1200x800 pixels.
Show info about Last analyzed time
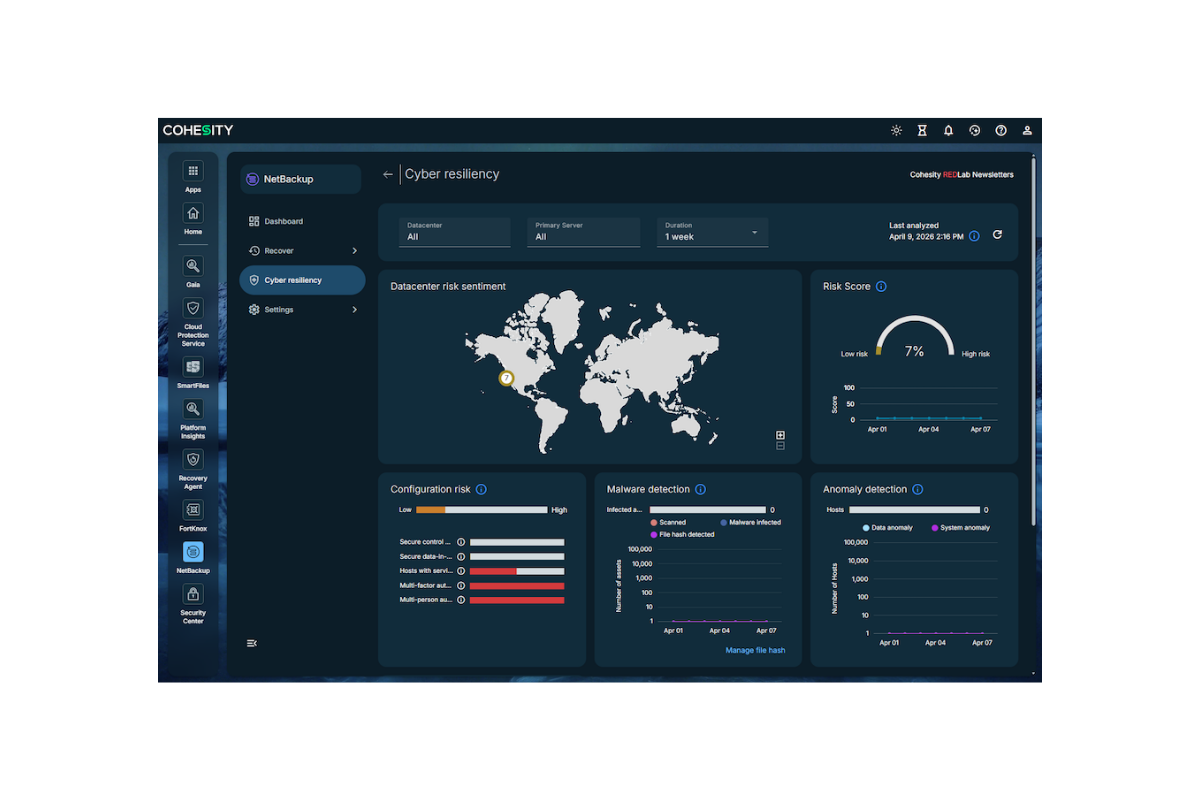pyautogui.click(x=974, y=237)
